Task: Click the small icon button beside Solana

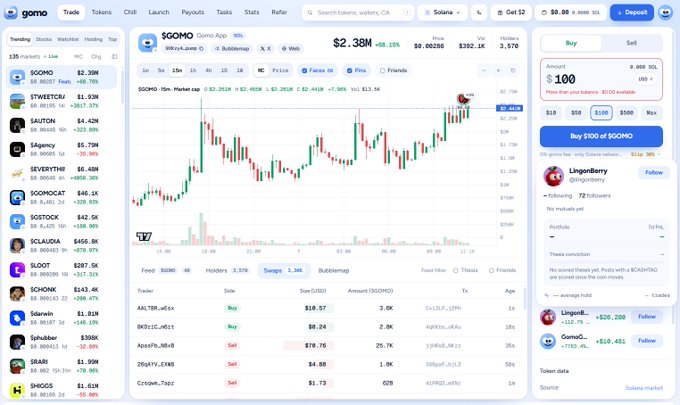Action: coord(479,13)
